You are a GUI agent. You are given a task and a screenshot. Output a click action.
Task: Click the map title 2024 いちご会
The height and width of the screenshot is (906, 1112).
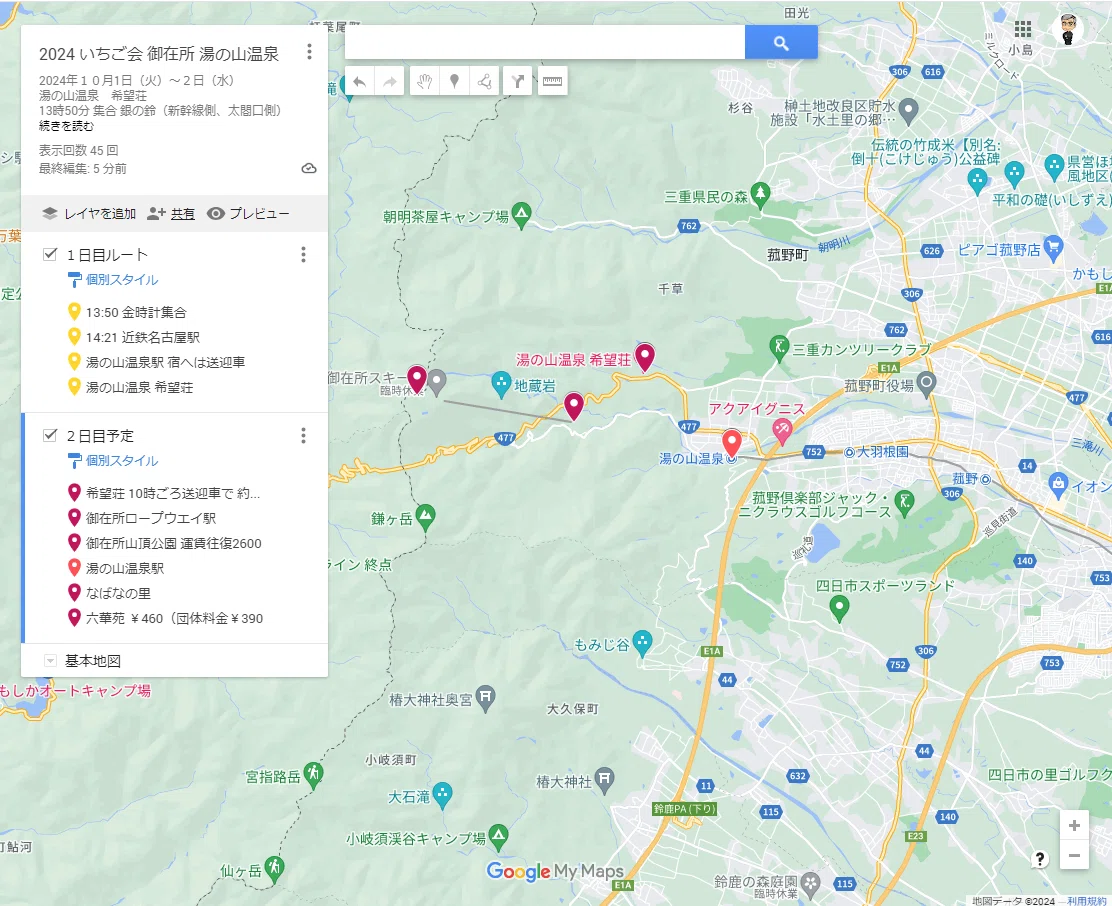159,54
